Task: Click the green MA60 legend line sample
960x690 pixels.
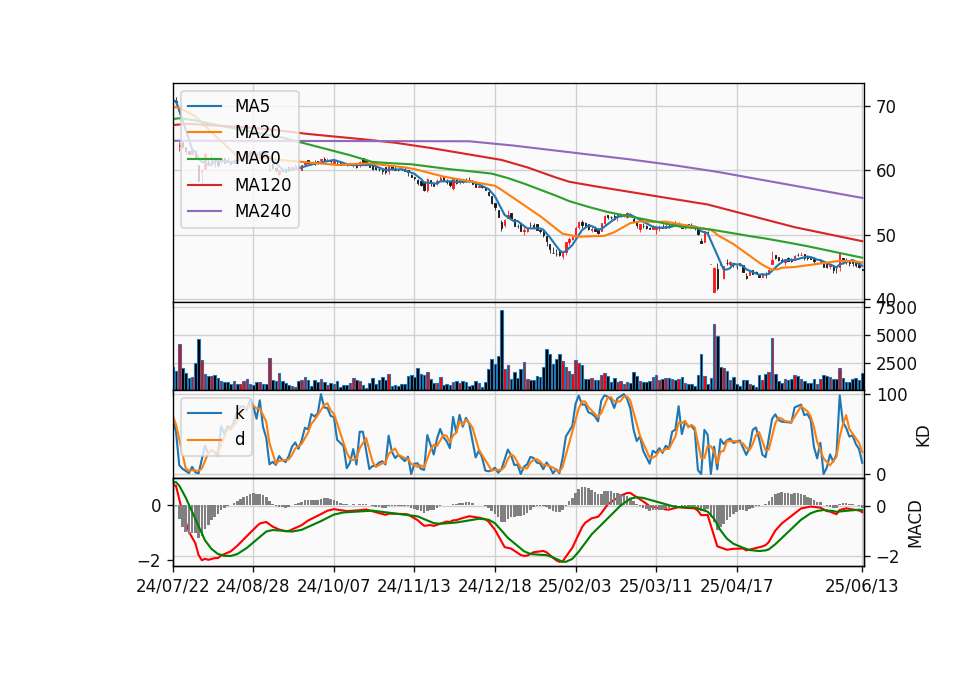Action: click(x=204, y=159)
